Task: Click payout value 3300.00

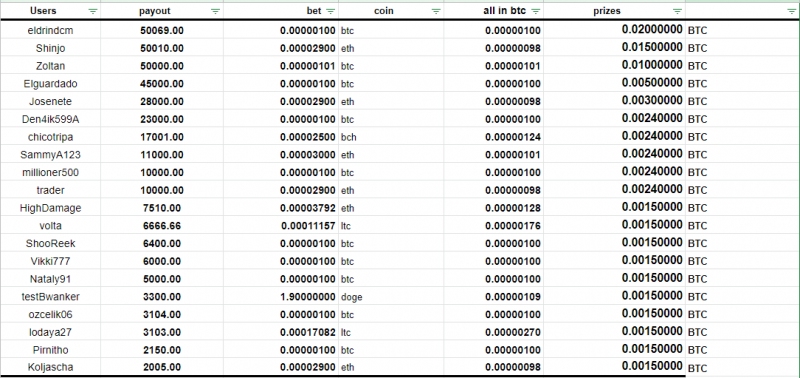Action: pyautogui.click(x=162, y=296)
